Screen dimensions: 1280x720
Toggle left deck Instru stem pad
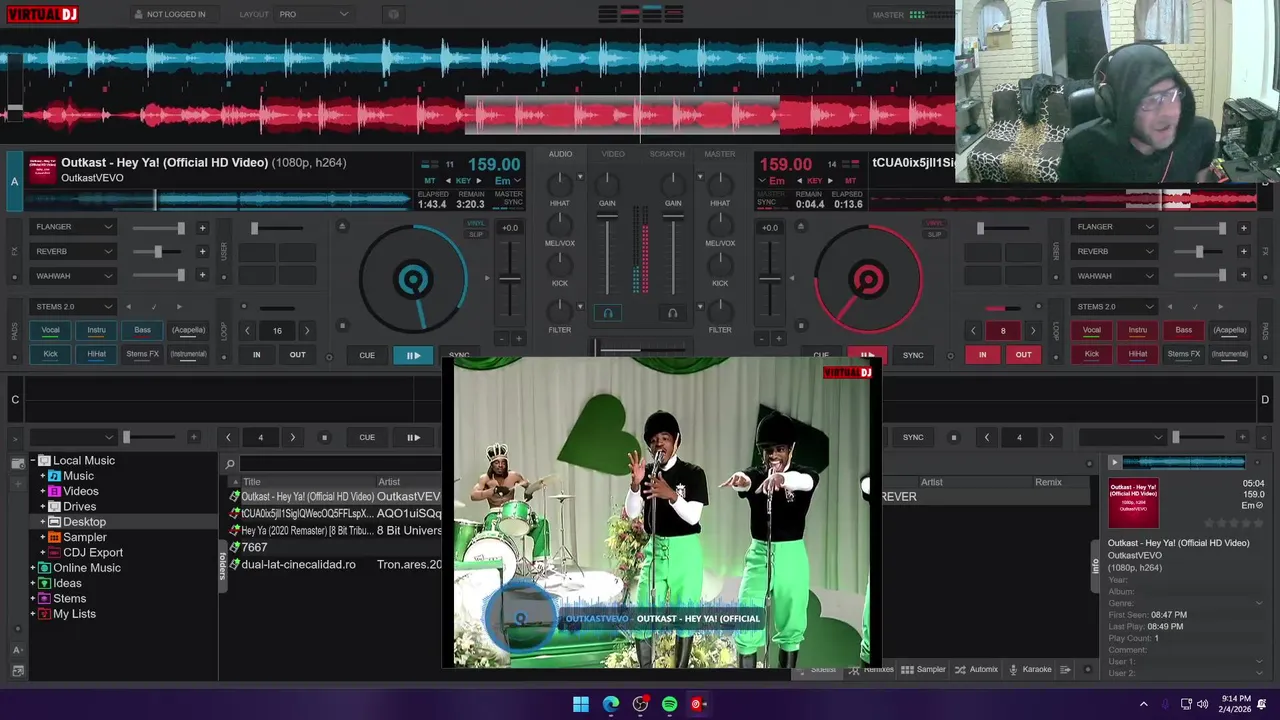[96, 330]
